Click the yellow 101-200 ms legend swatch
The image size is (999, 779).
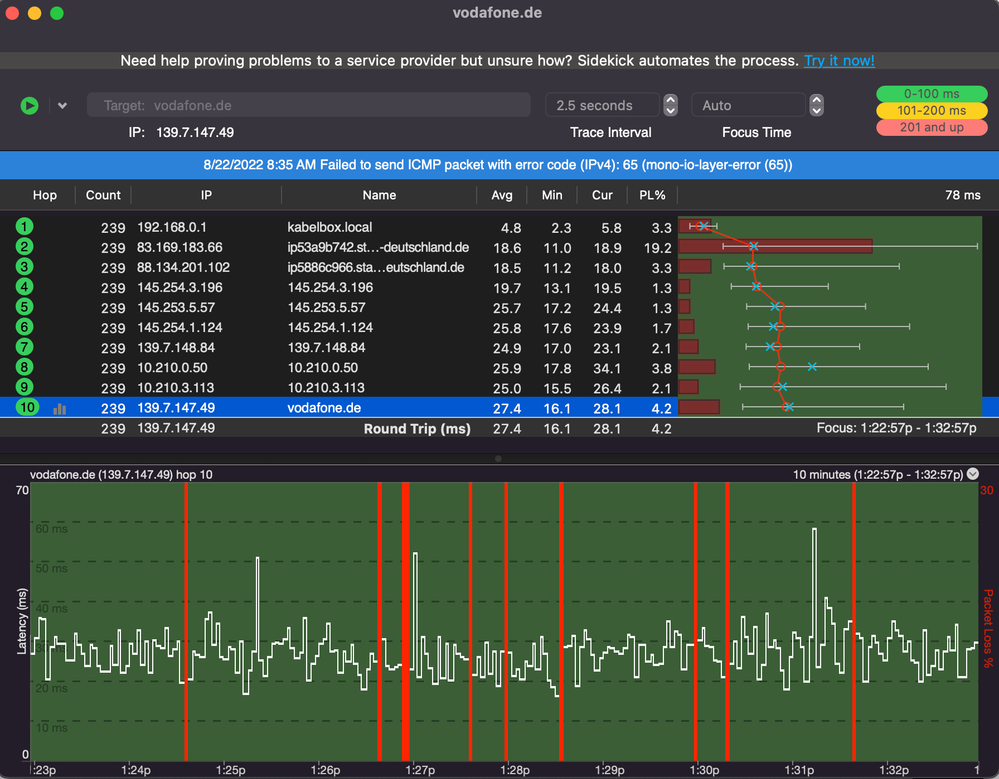(x=931, y=110)
